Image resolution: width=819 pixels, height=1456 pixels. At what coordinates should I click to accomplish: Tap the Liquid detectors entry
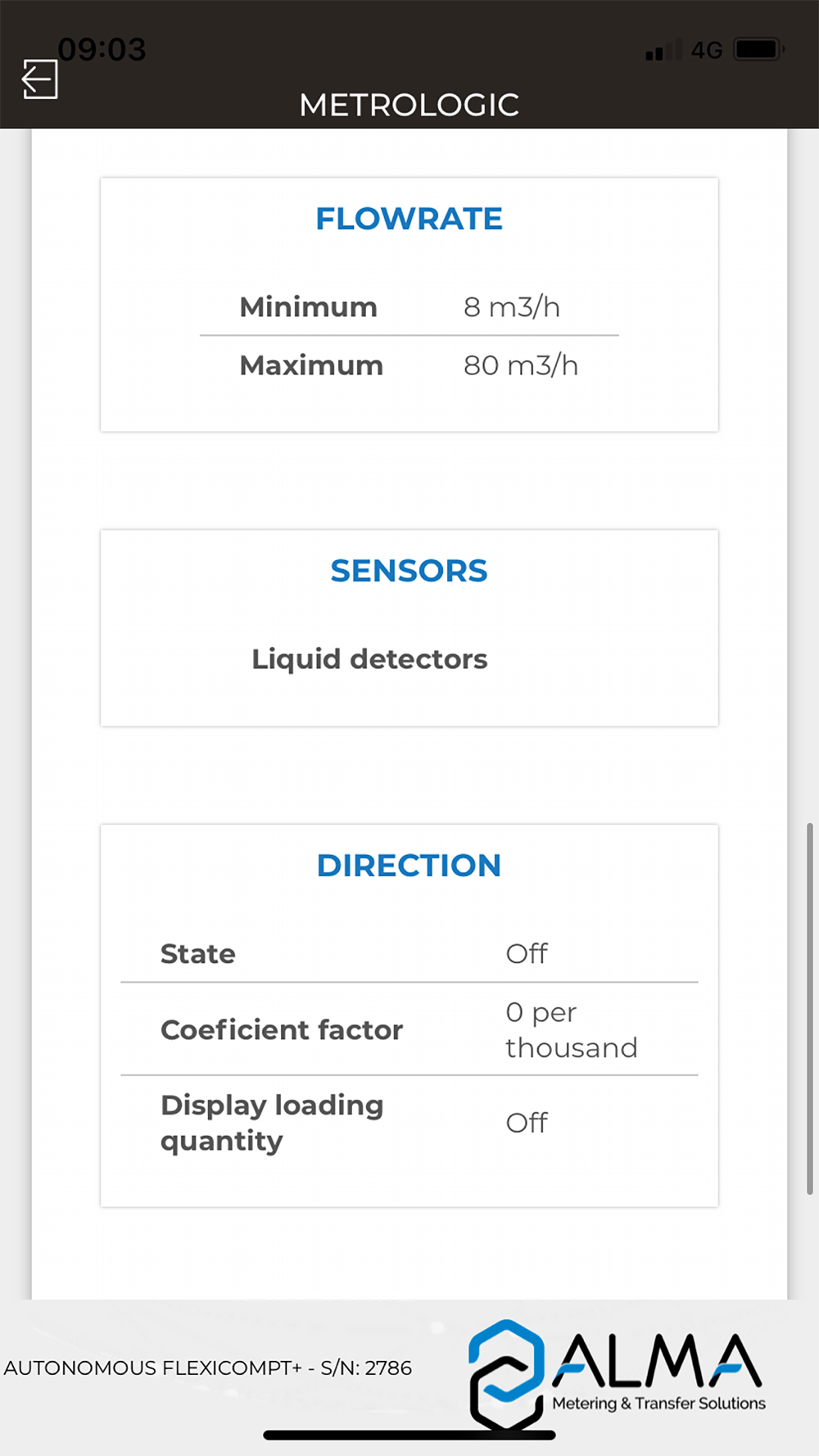[x=369, y=659]
